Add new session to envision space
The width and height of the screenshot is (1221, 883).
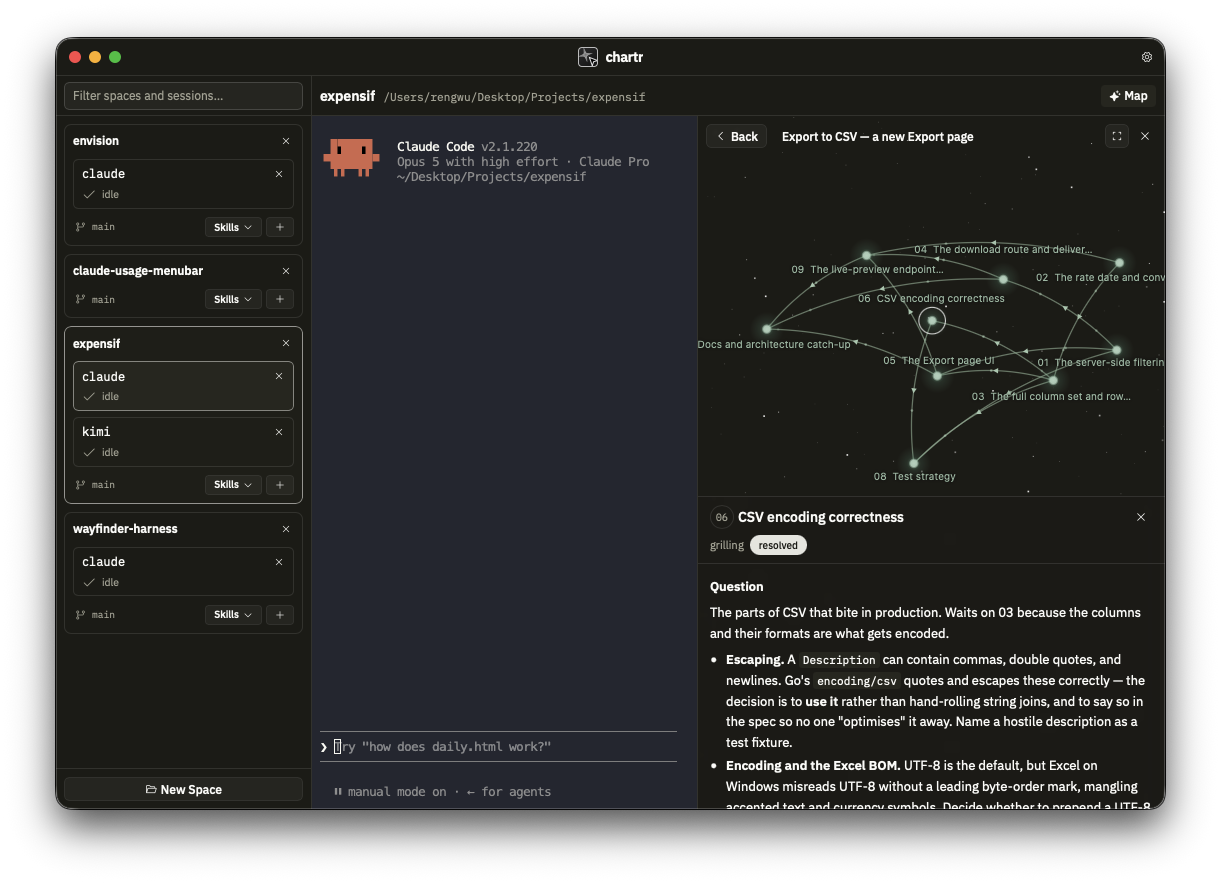[280, 227]
